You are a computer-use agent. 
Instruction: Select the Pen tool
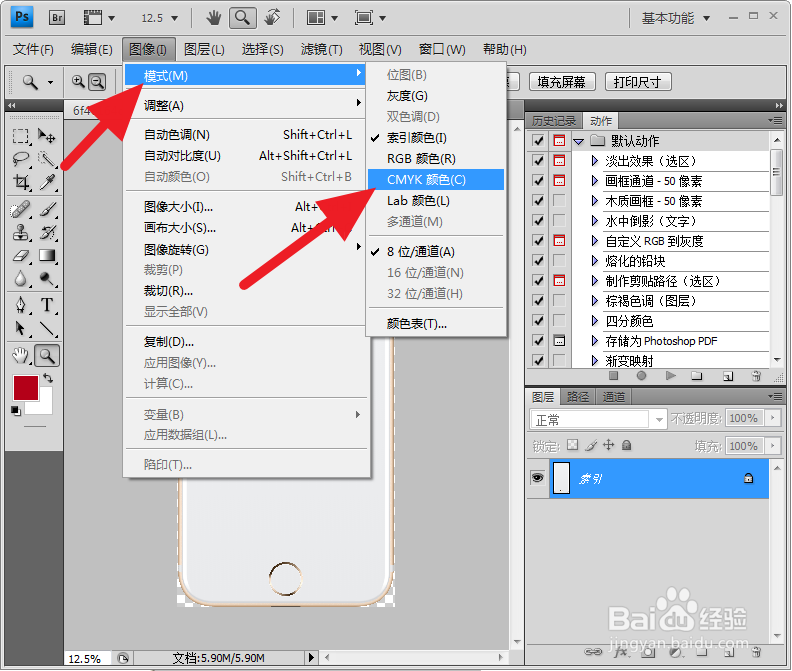(21, 305)
